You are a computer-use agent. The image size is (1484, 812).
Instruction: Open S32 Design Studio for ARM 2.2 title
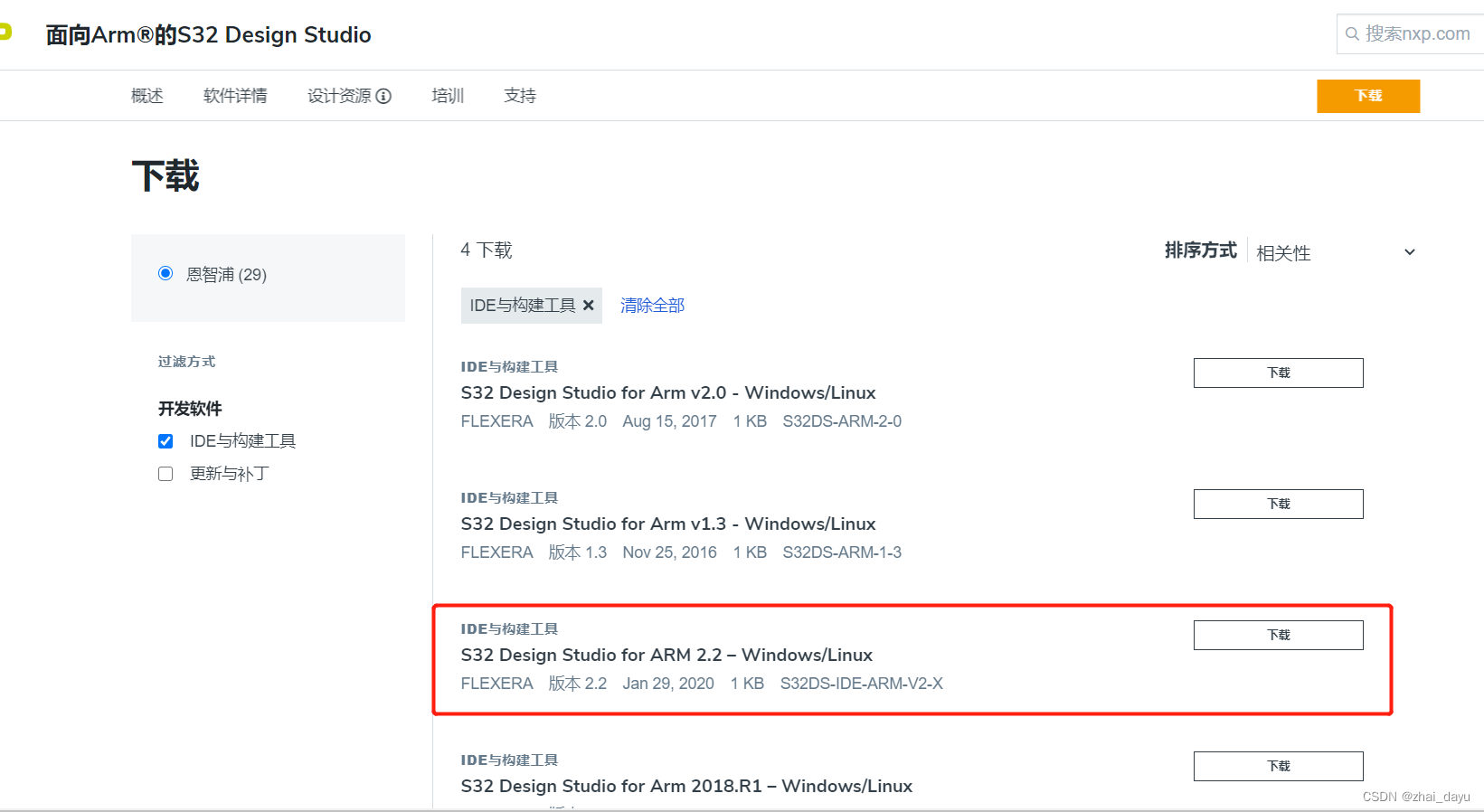(666, 655)
